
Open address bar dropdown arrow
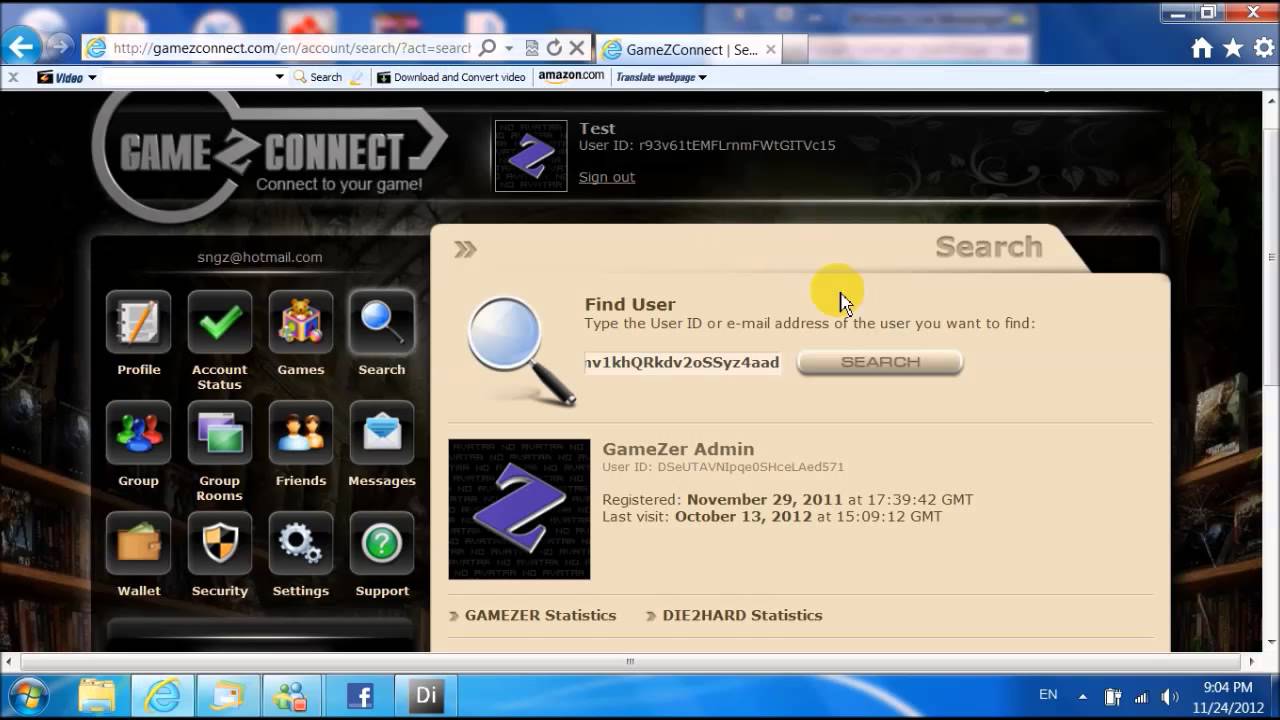pos(509,48)
